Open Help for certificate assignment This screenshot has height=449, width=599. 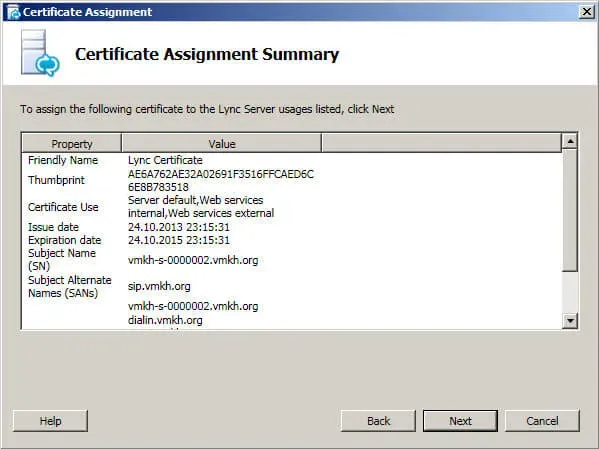click(50, 421)
